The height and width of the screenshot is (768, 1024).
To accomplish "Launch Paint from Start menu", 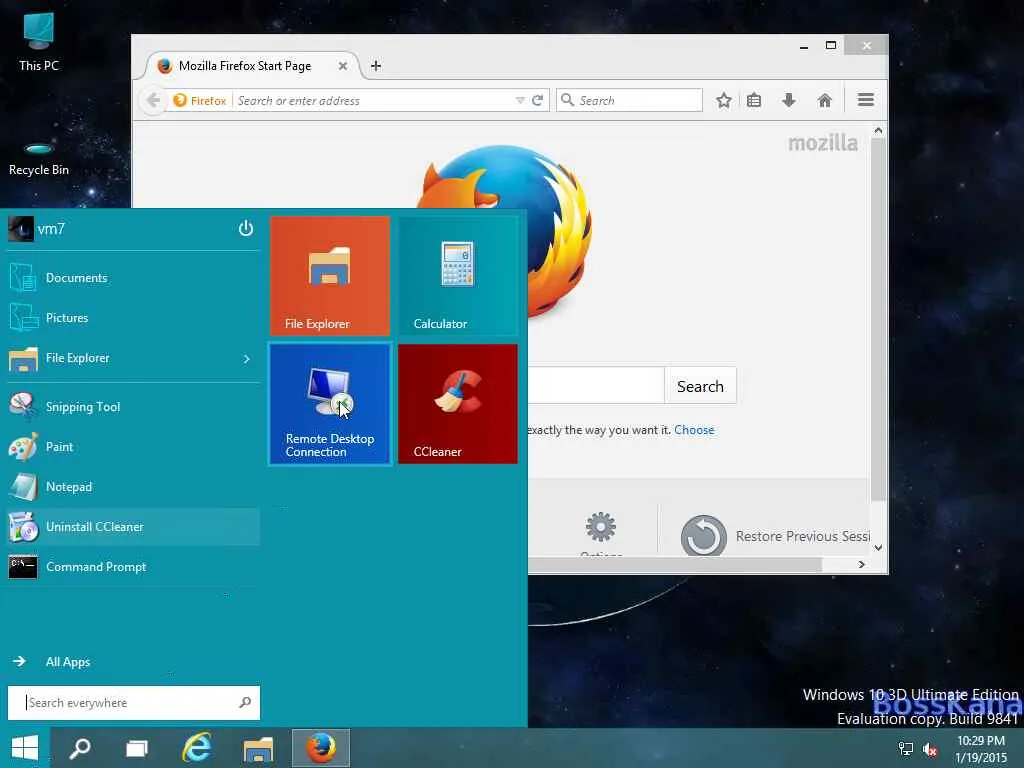I will 133,447.
